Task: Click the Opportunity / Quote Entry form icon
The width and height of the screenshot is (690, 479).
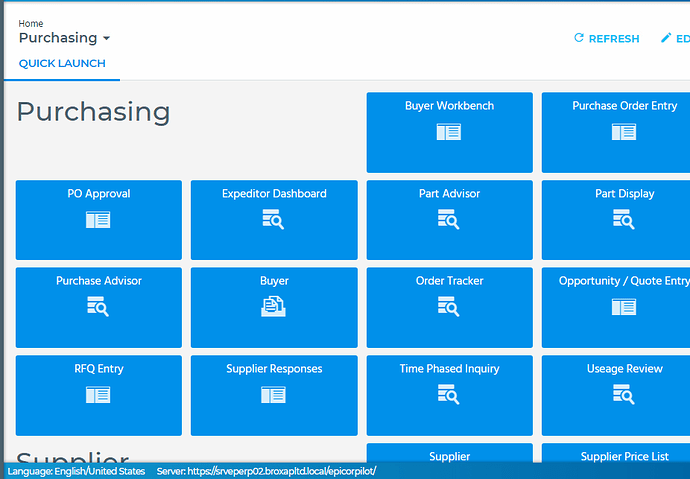Action: (624, 307)
